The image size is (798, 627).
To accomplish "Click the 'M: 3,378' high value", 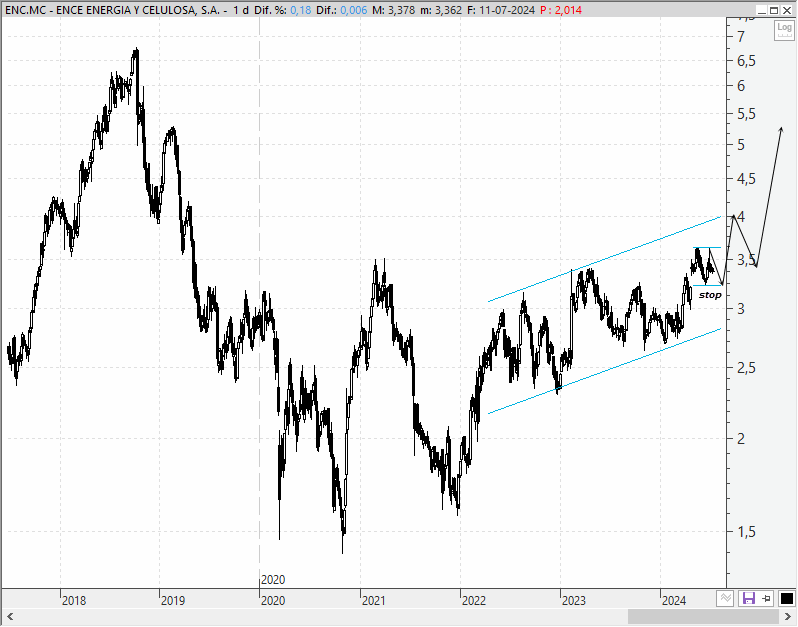I will 393,10.
